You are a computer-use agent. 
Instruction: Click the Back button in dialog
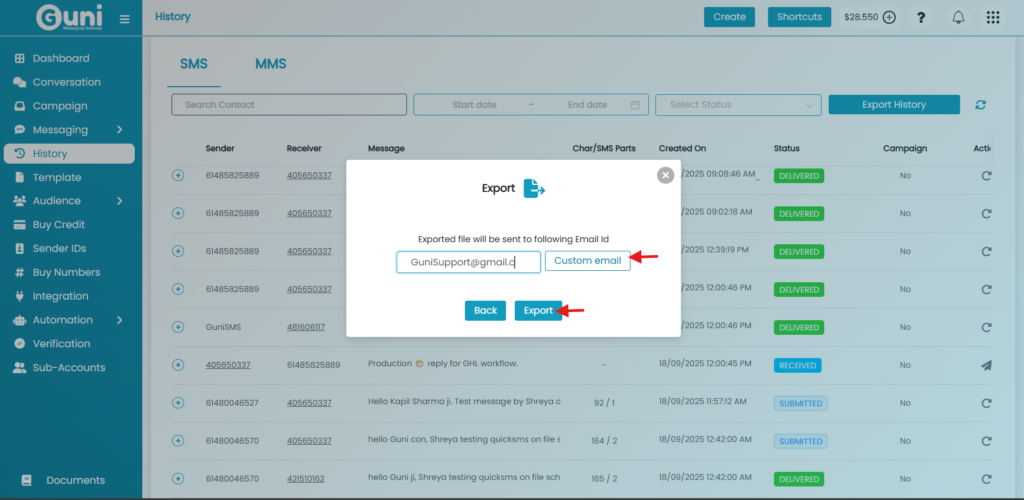(485, 311)
